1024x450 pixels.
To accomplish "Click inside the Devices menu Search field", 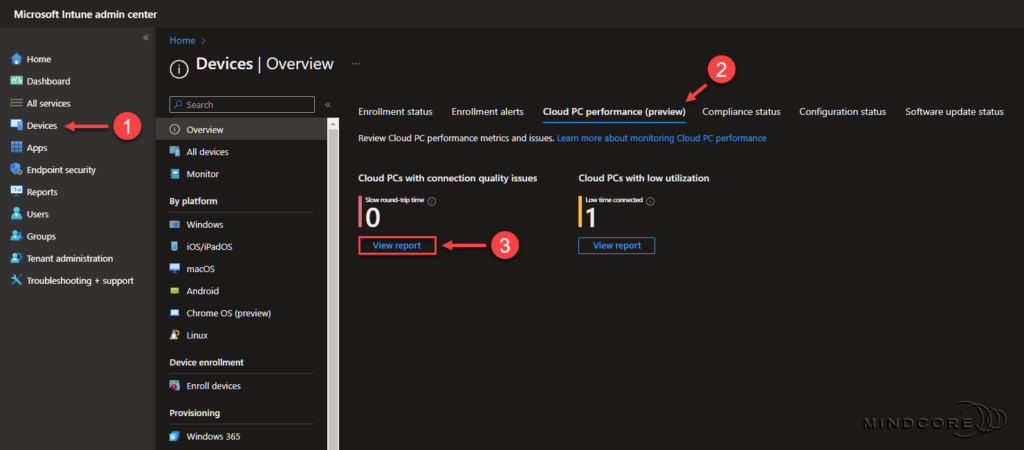I will (x=242, y=104).
